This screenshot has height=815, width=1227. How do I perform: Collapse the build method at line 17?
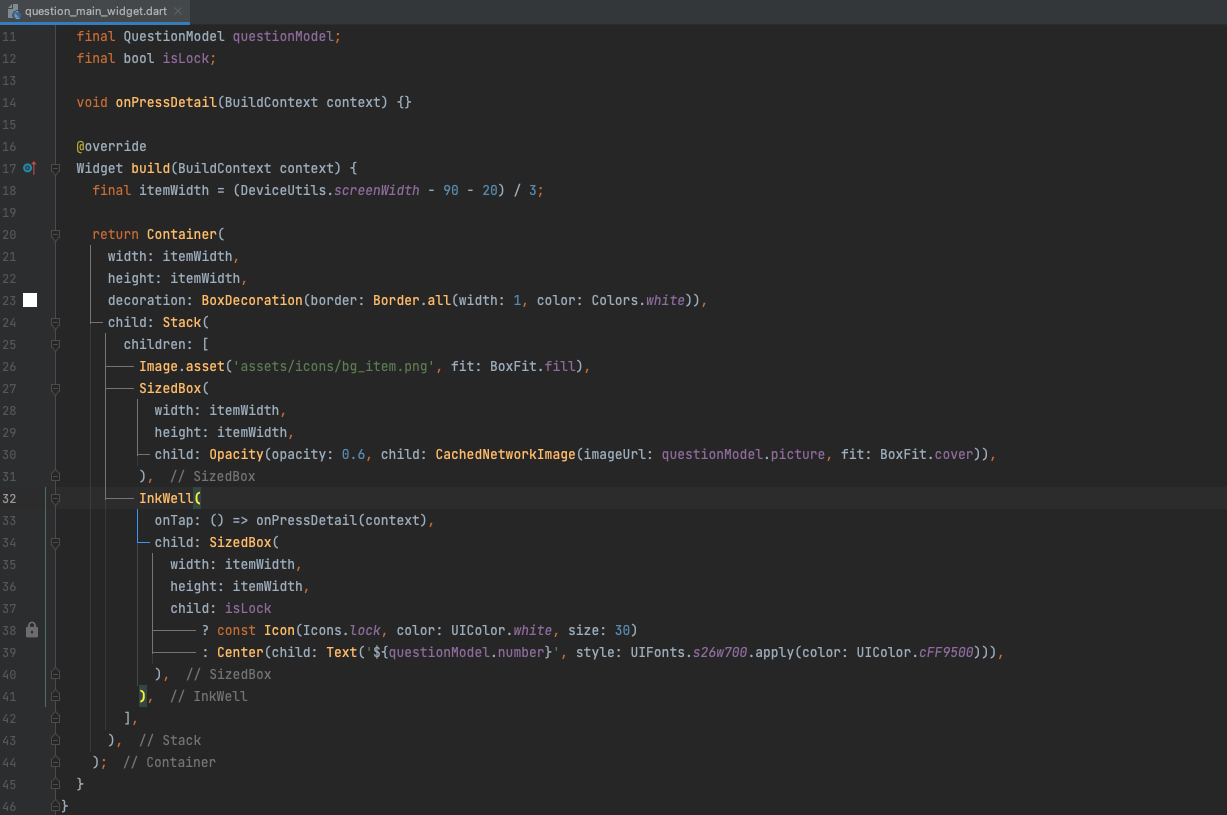coord(56,168)
